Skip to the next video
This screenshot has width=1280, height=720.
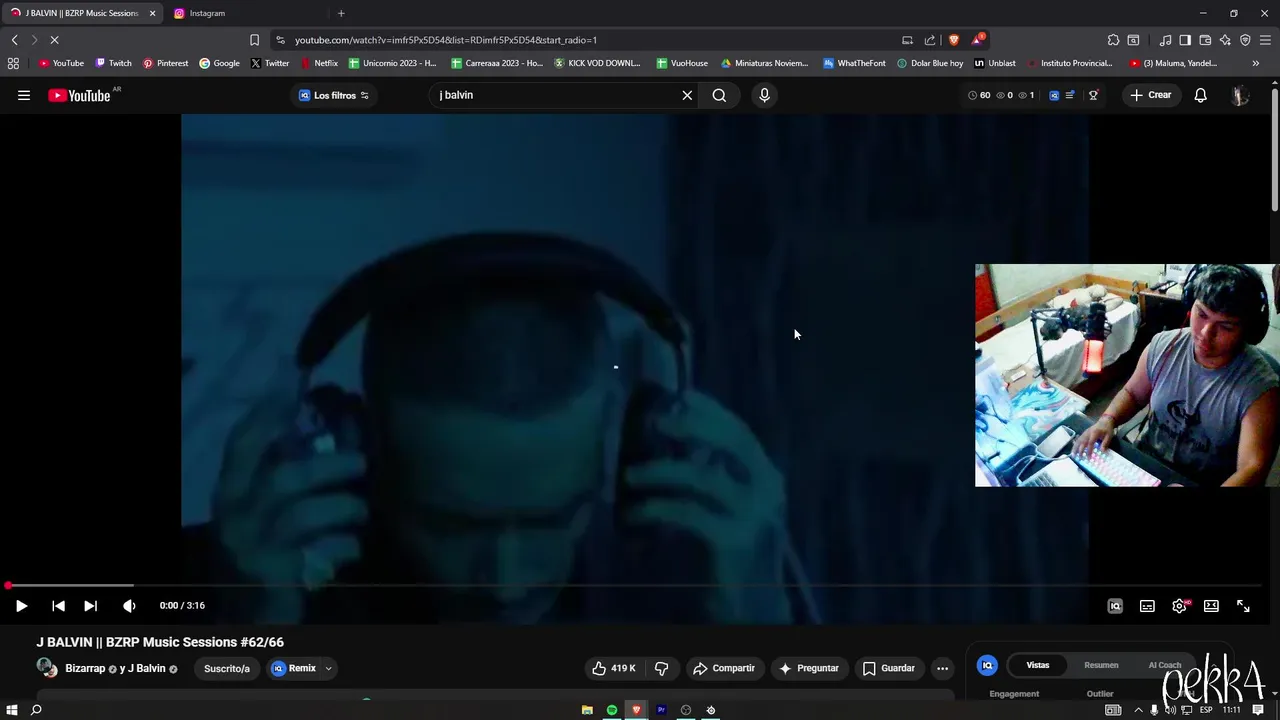pyautogui.click(x=90, y=605)
